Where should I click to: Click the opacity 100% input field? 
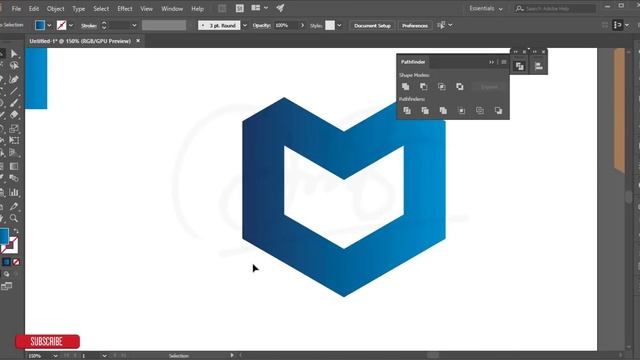click(285, 25)
